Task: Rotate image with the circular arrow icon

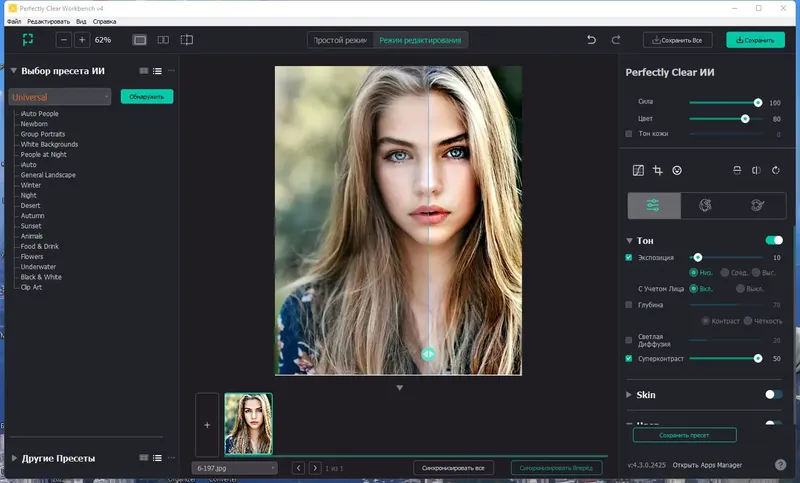Action: tap(775, 171)
